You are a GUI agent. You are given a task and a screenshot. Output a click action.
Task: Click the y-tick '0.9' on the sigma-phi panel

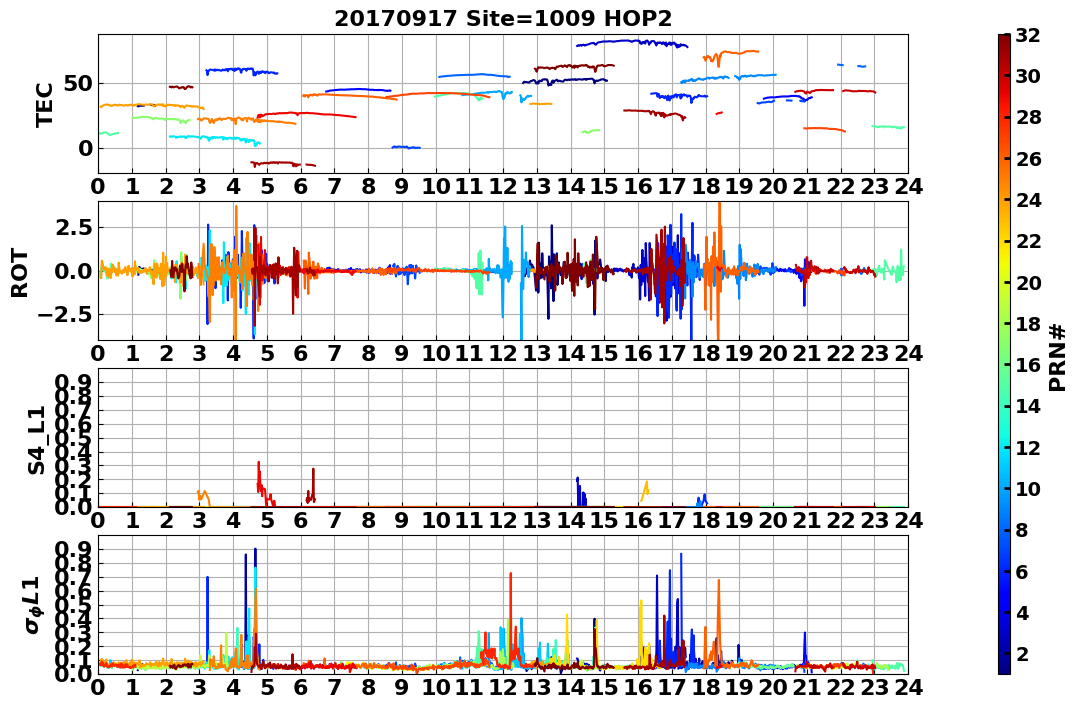pyautogui.click(x=74, y=549)
